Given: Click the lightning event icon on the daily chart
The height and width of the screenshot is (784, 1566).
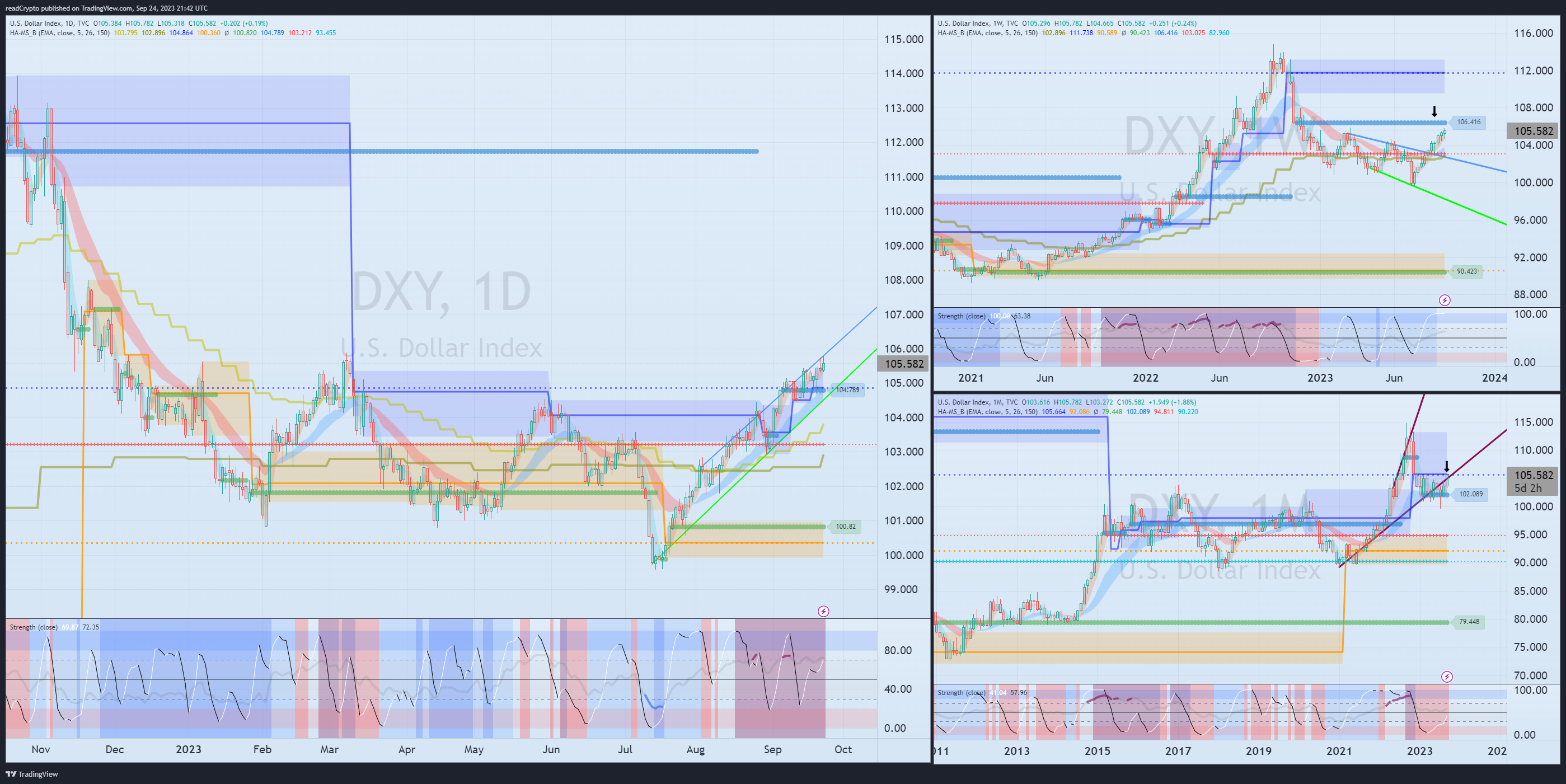Looking at the screenshot, I should tap(823, 611).
